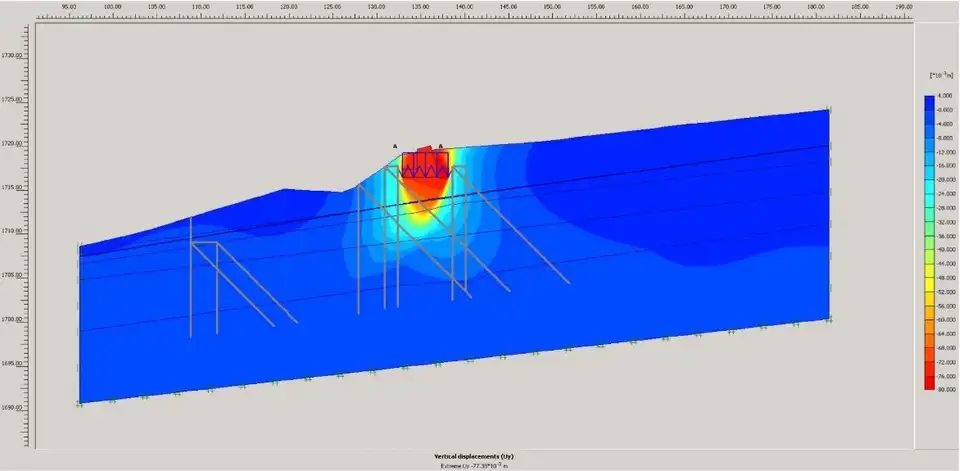Viewport: 960px width, 471px height.
Task: Click legend value -32.000
Action: coord(944,222)
